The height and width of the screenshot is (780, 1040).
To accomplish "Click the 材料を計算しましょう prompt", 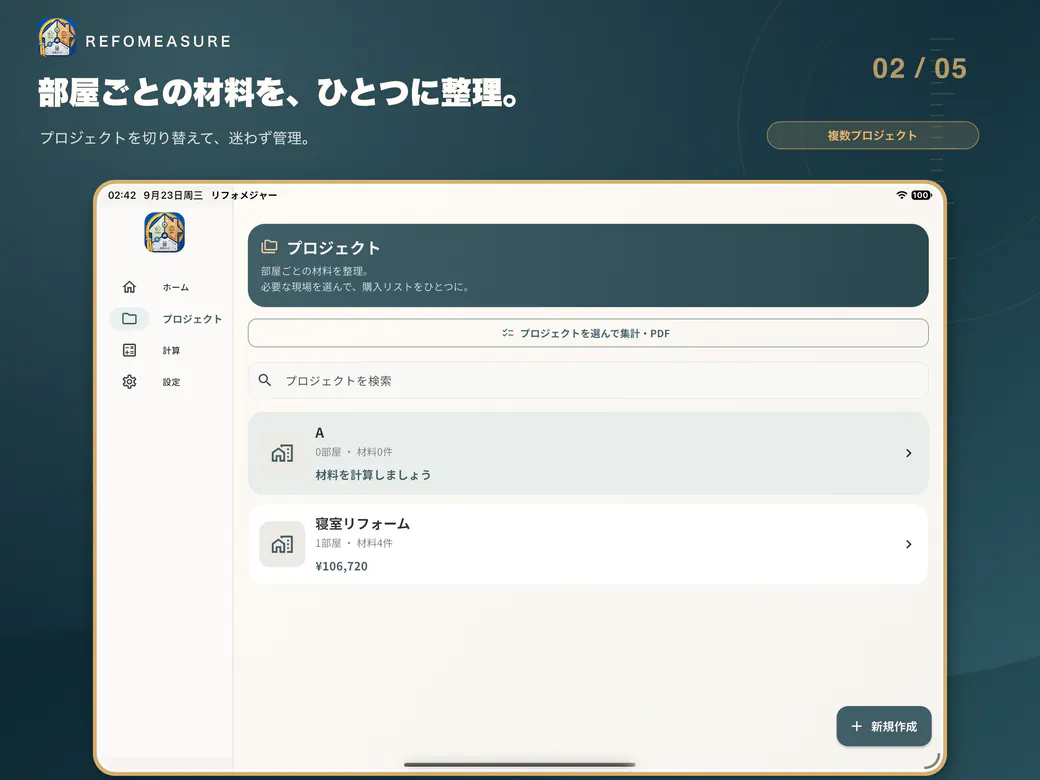I will point(373,475).
